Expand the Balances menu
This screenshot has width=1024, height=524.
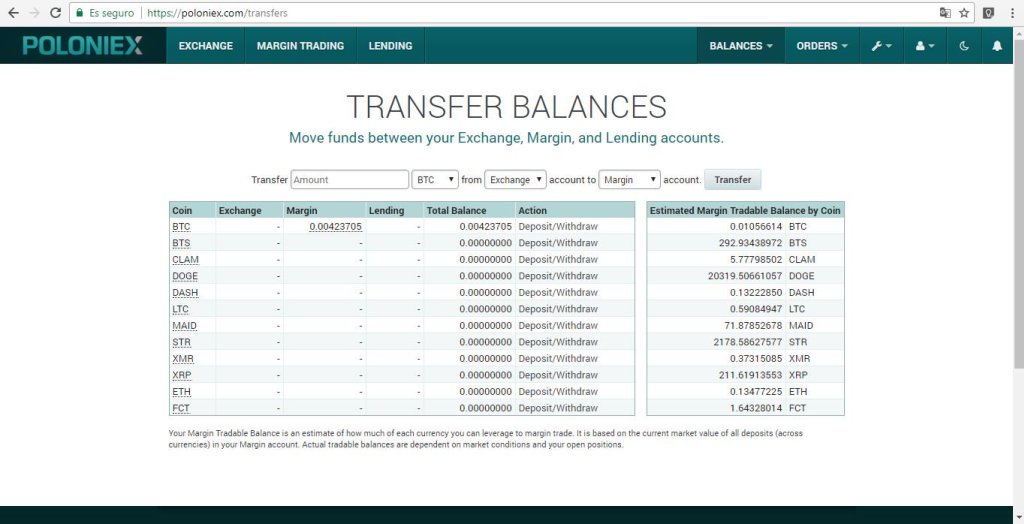coord(741,46)
